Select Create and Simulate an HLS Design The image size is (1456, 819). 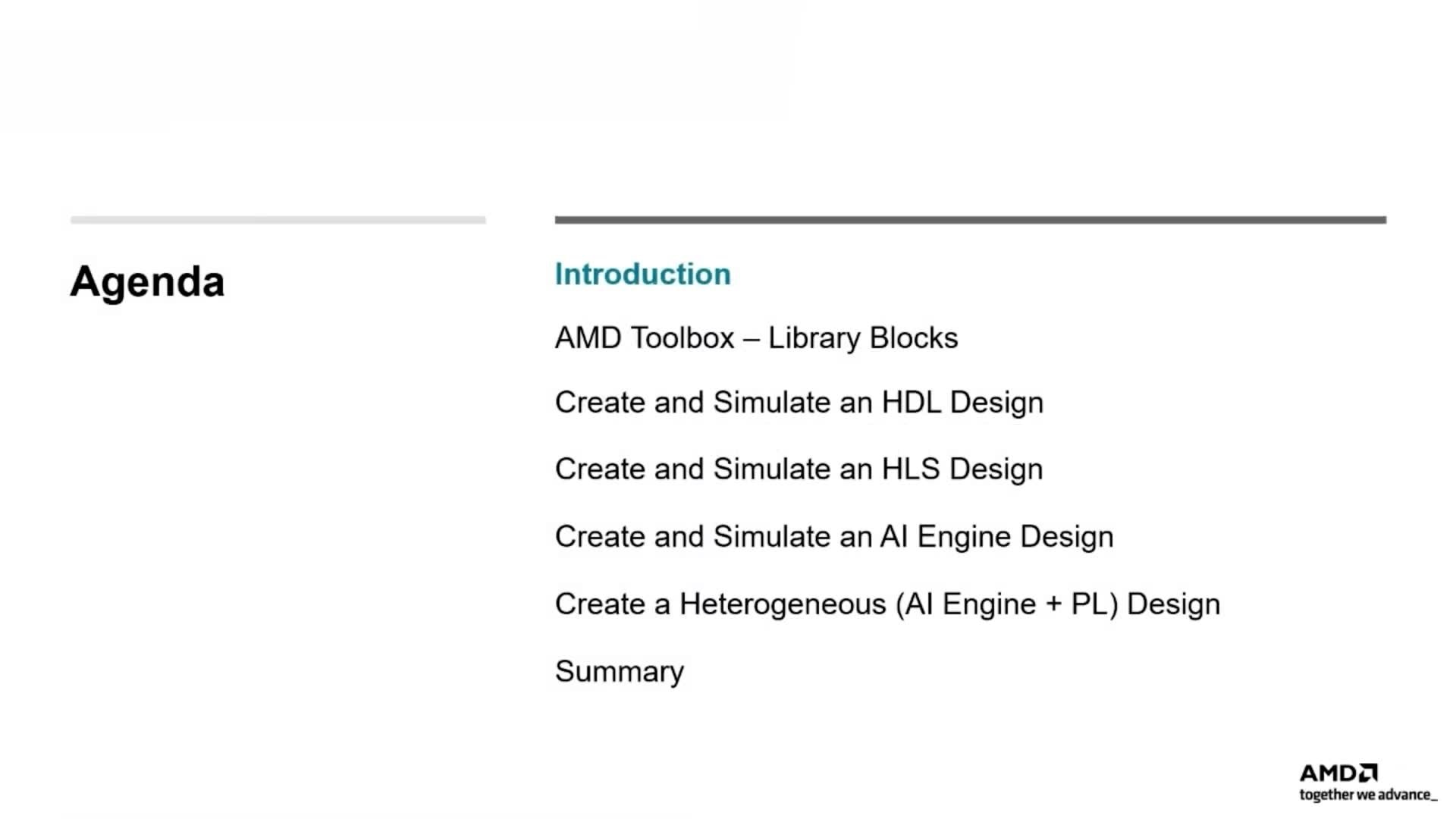799,469
